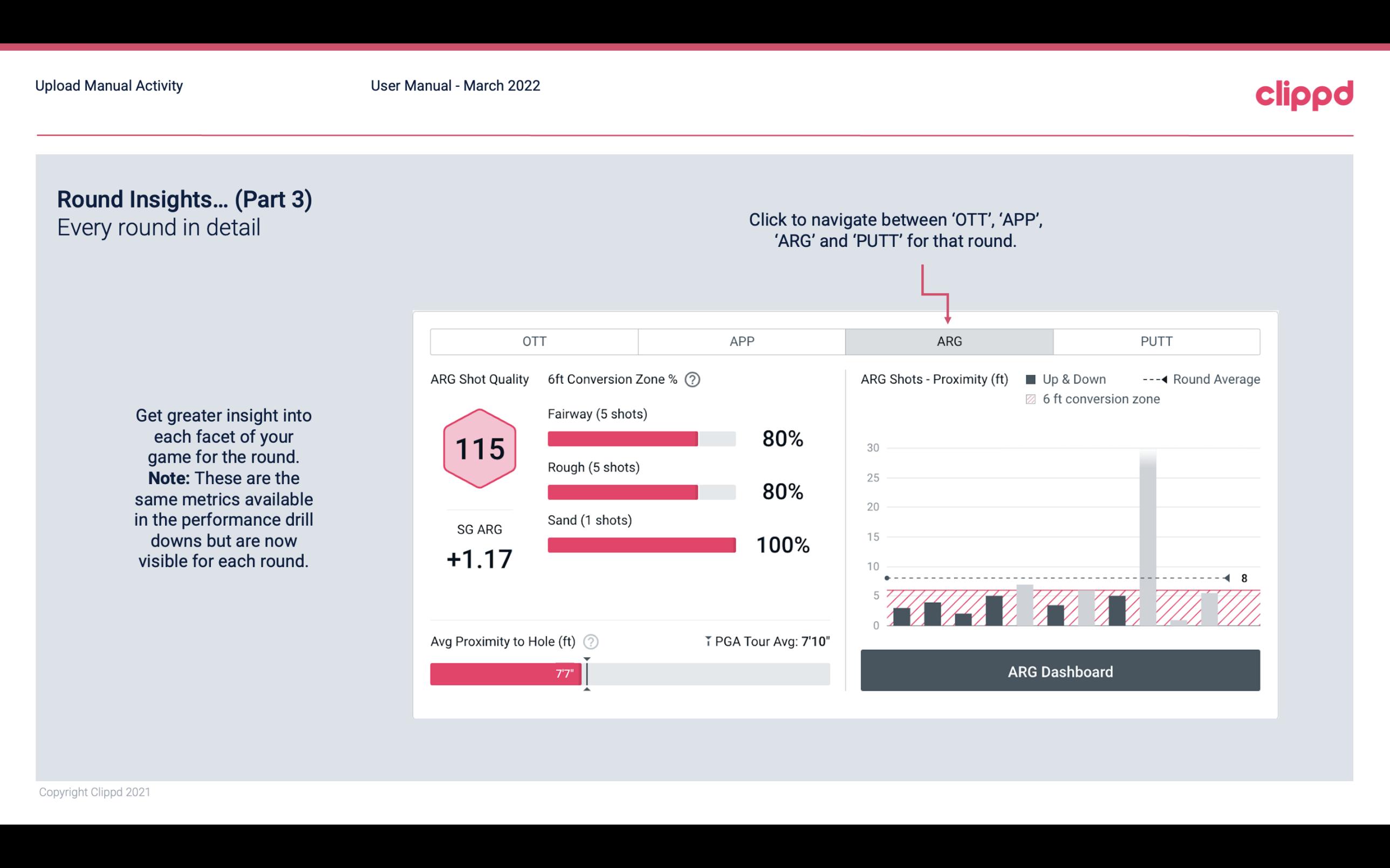Viewport: 1390px width, 868px height.
Task: Select the OTT tab
Action: (535, 342)
